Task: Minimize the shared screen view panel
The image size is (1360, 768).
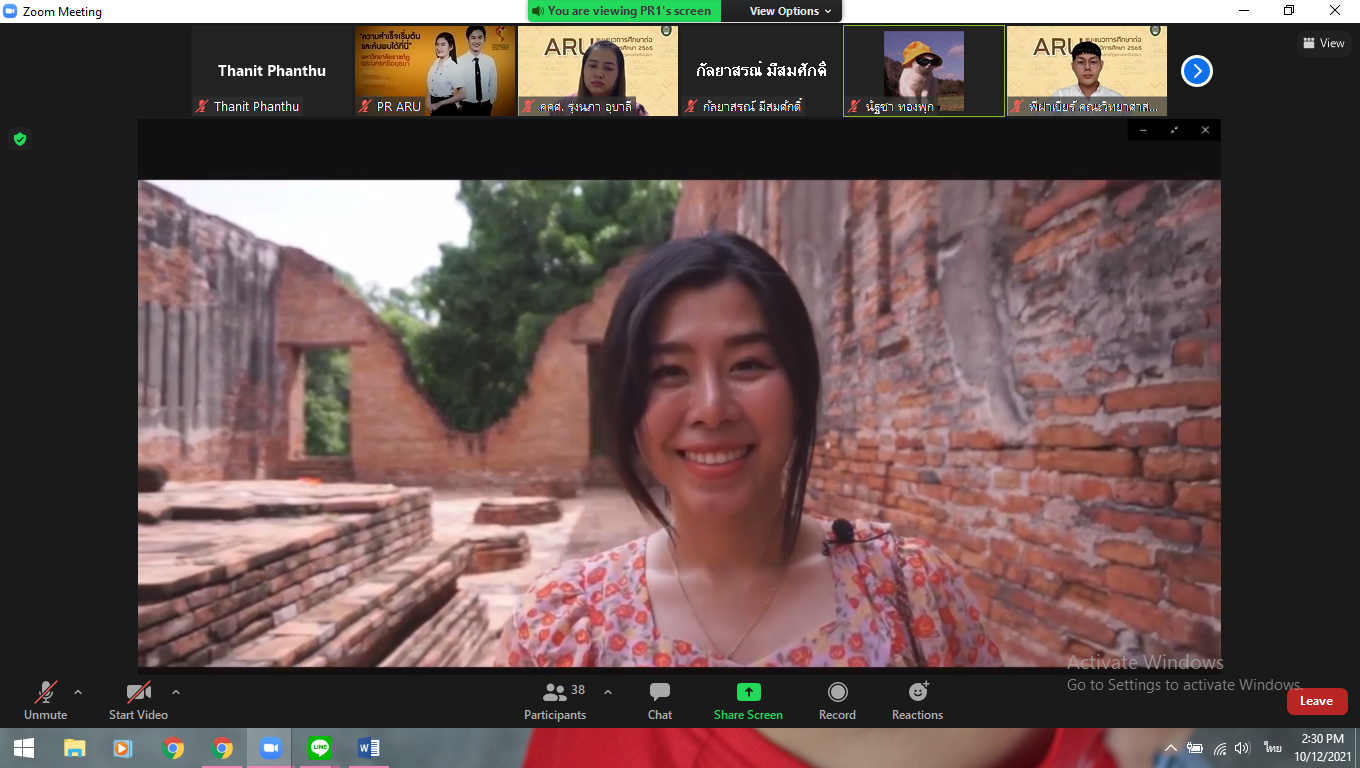Action: tap(1143, 130)
